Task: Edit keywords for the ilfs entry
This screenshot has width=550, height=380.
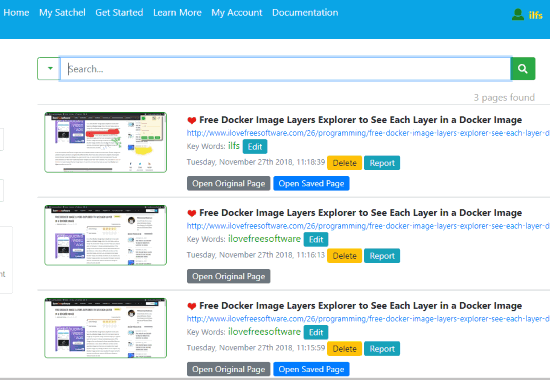Action: 255,147
